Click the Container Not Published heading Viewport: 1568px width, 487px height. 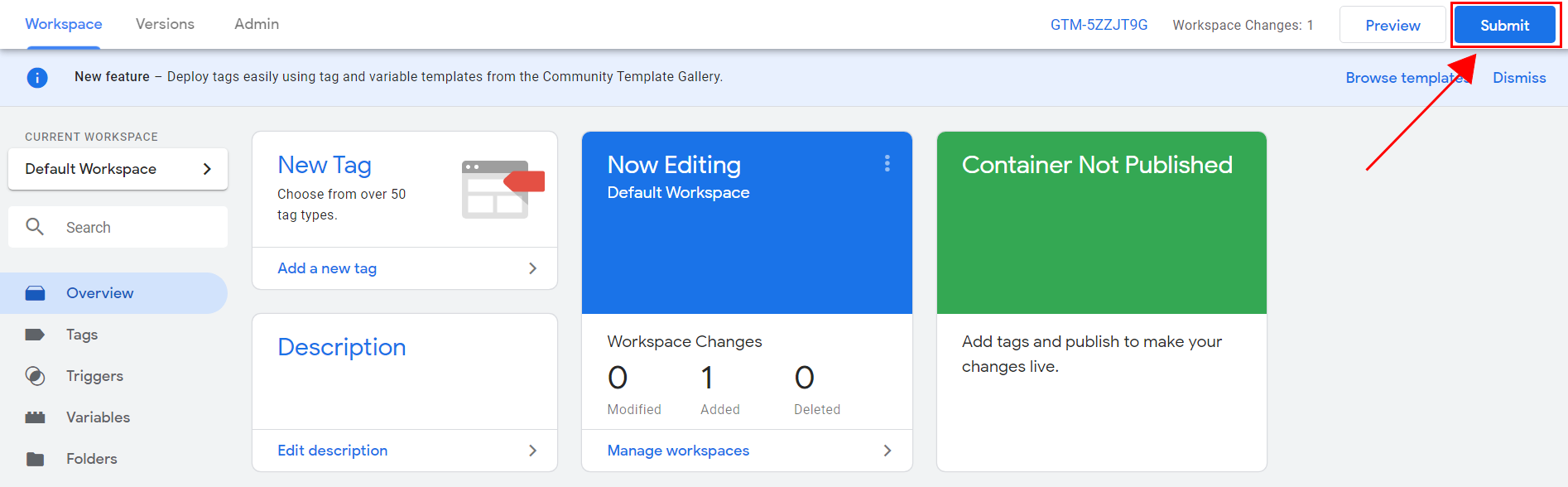coord(1097,165)
